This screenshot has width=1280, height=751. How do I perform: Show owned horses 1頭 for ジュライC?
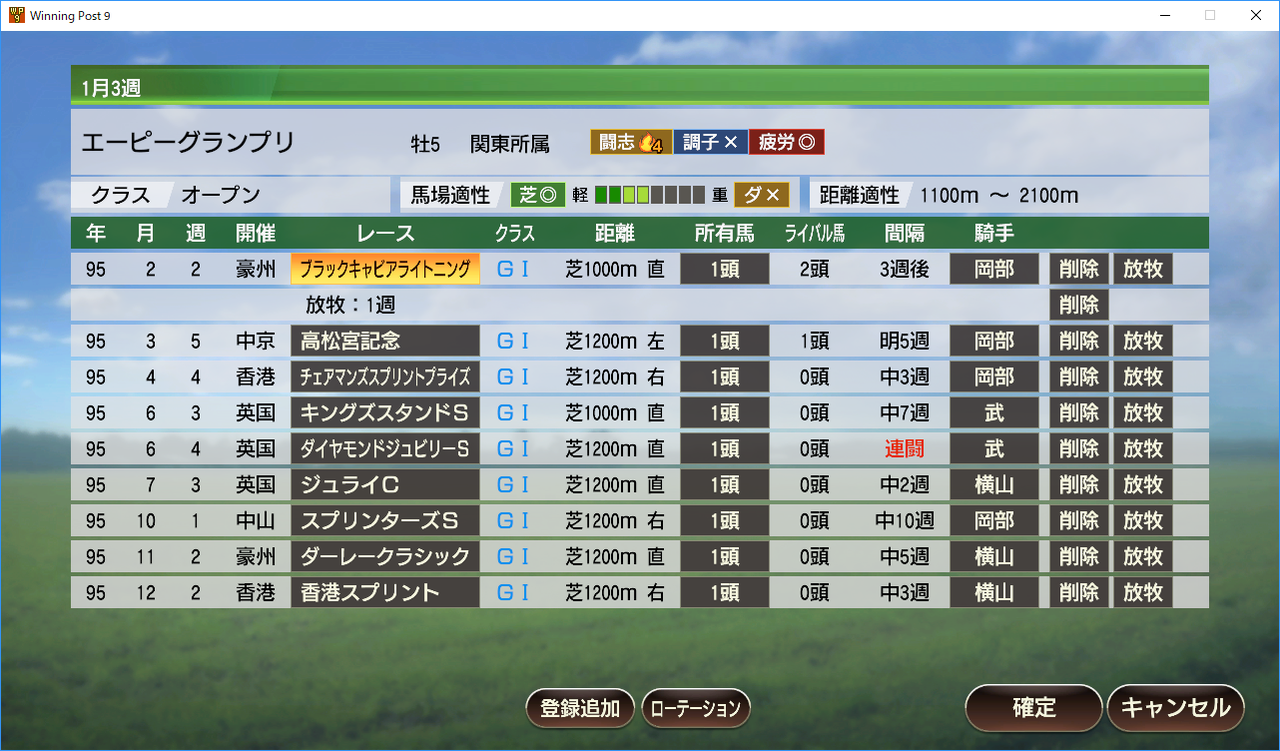[725, 485]
